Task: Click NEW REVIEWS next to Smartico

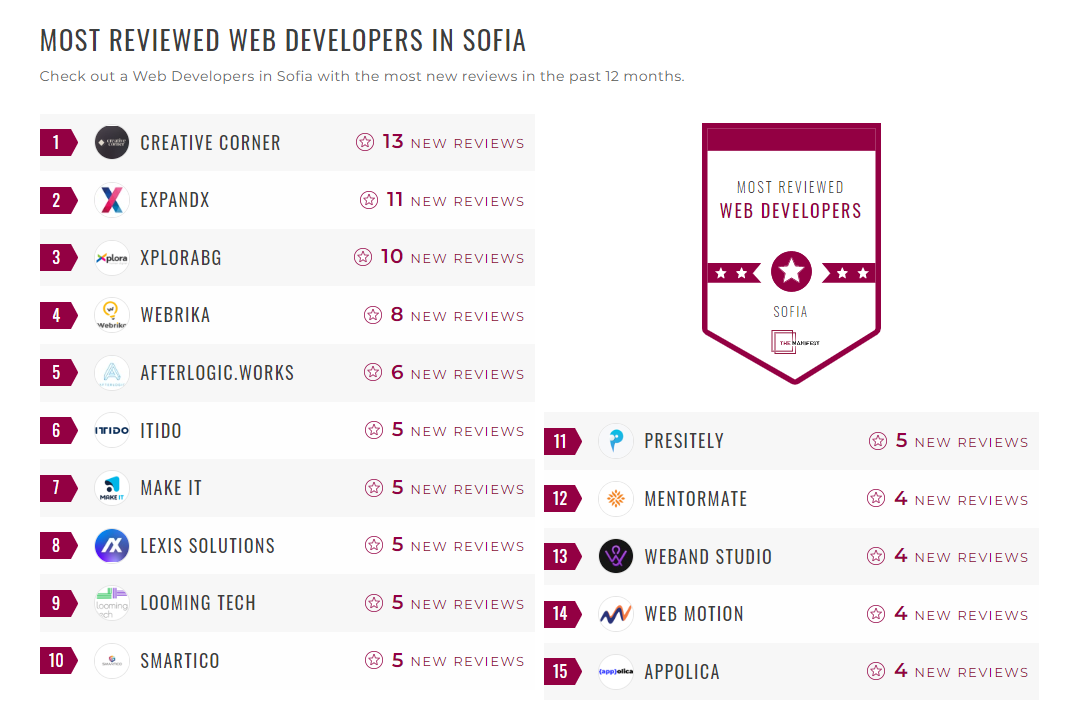Action: point(468,660)
